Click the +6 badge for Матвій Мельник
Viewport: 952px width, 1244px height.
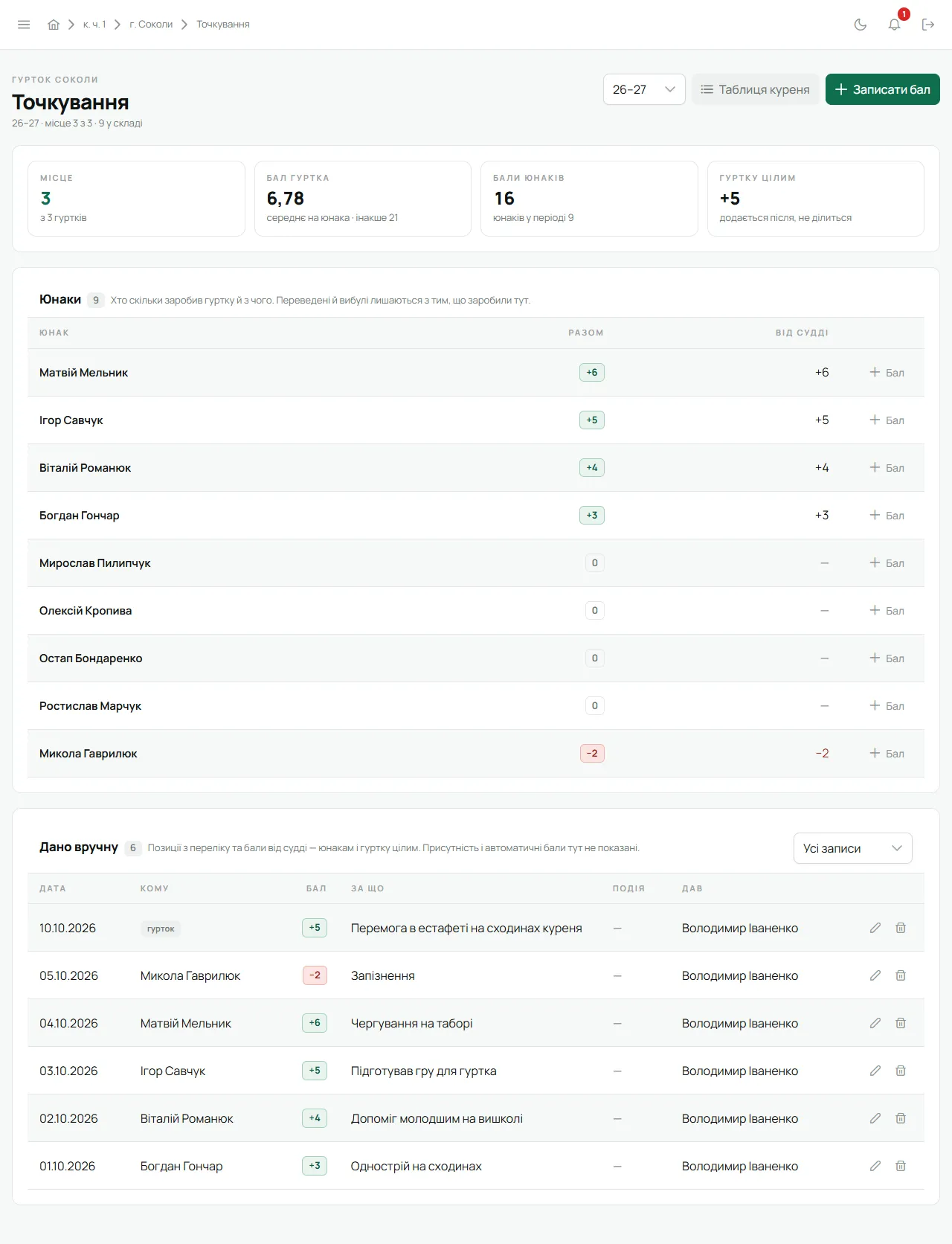click(592, 373)
